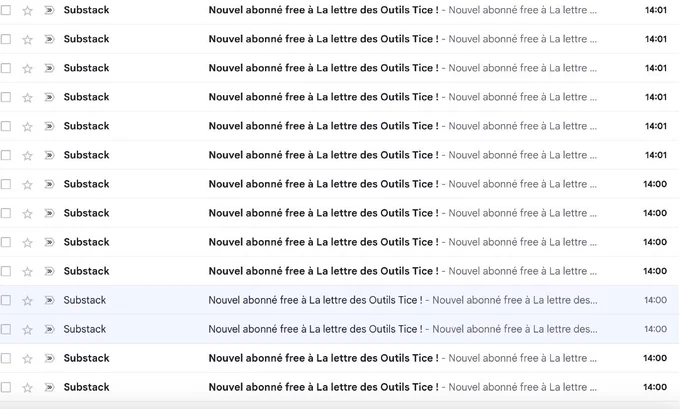The width and height of the screenshot is (680, 409).
Task: Select the topmost Substack email checkbox
Action: (6, 10)
